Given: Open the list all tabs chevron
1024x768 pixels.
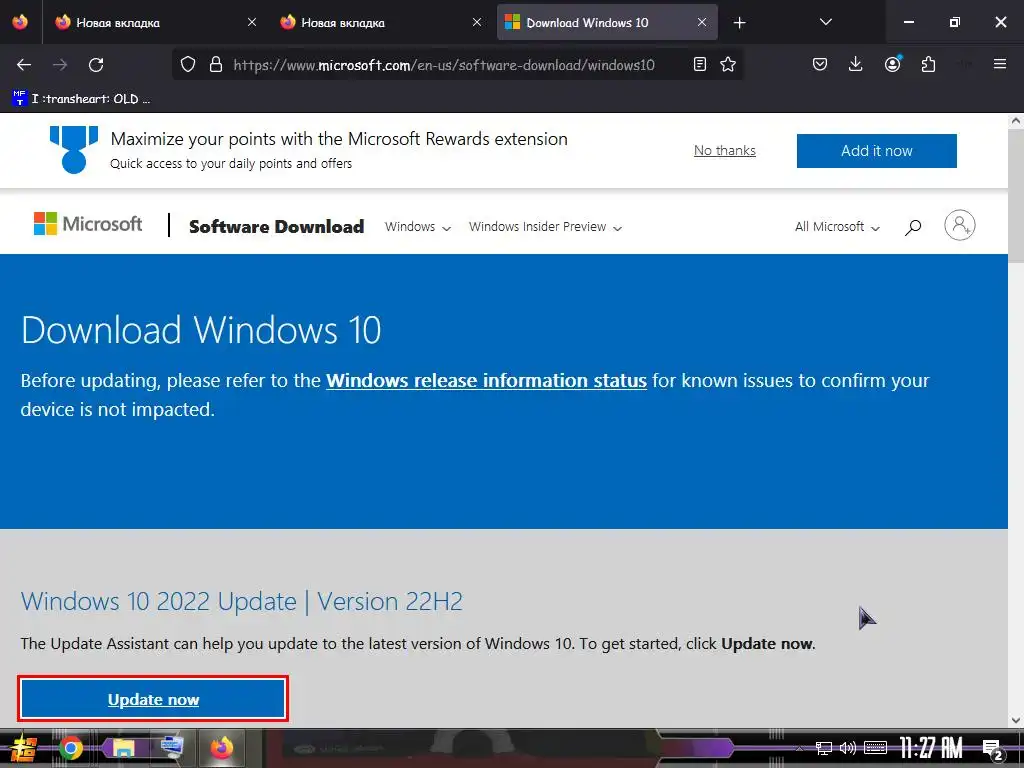Looking at the screenshot, I should point(825,22).
